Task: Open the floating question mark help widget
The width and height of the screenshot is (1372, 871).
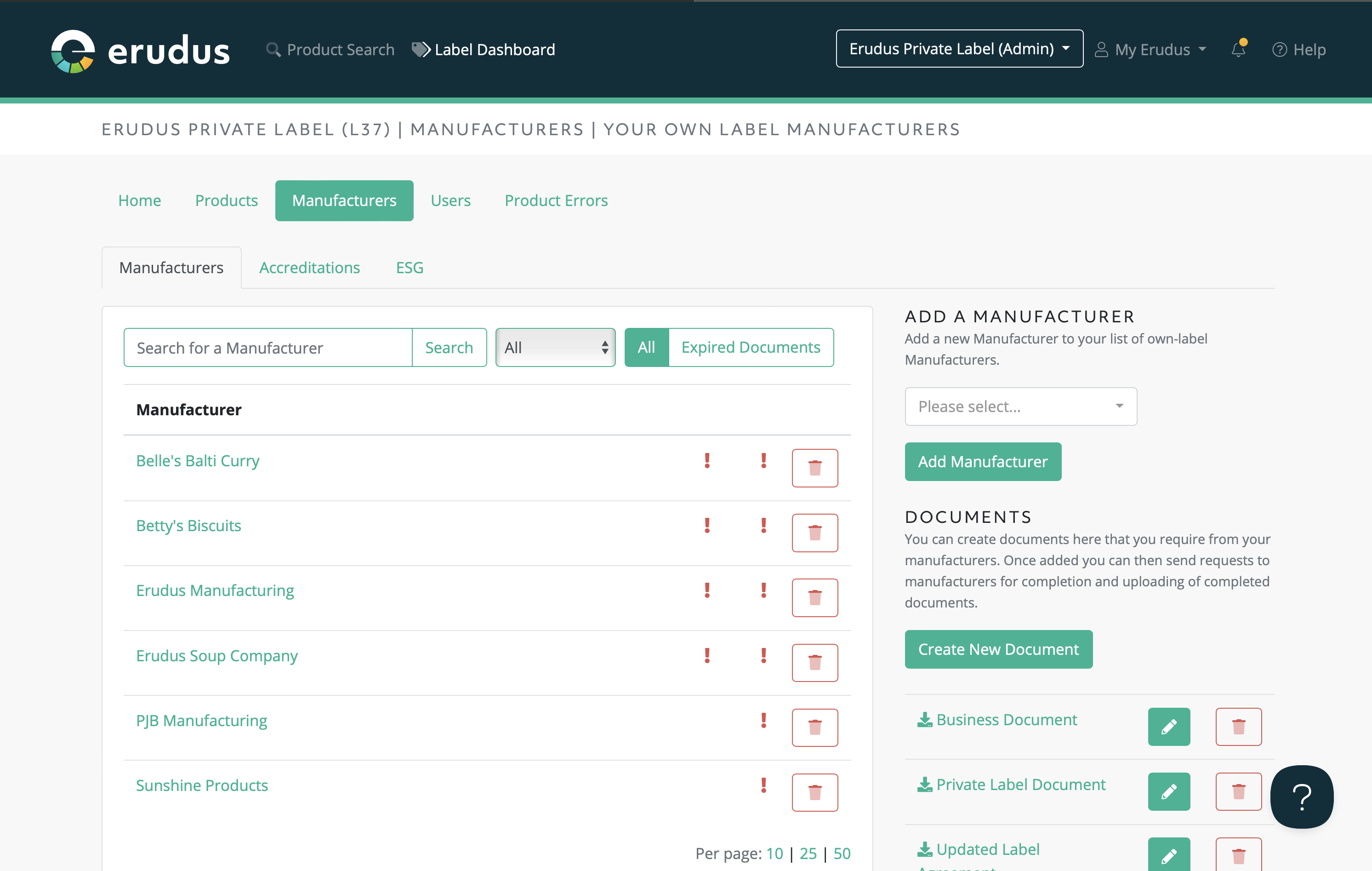Action: point(1301,797)
